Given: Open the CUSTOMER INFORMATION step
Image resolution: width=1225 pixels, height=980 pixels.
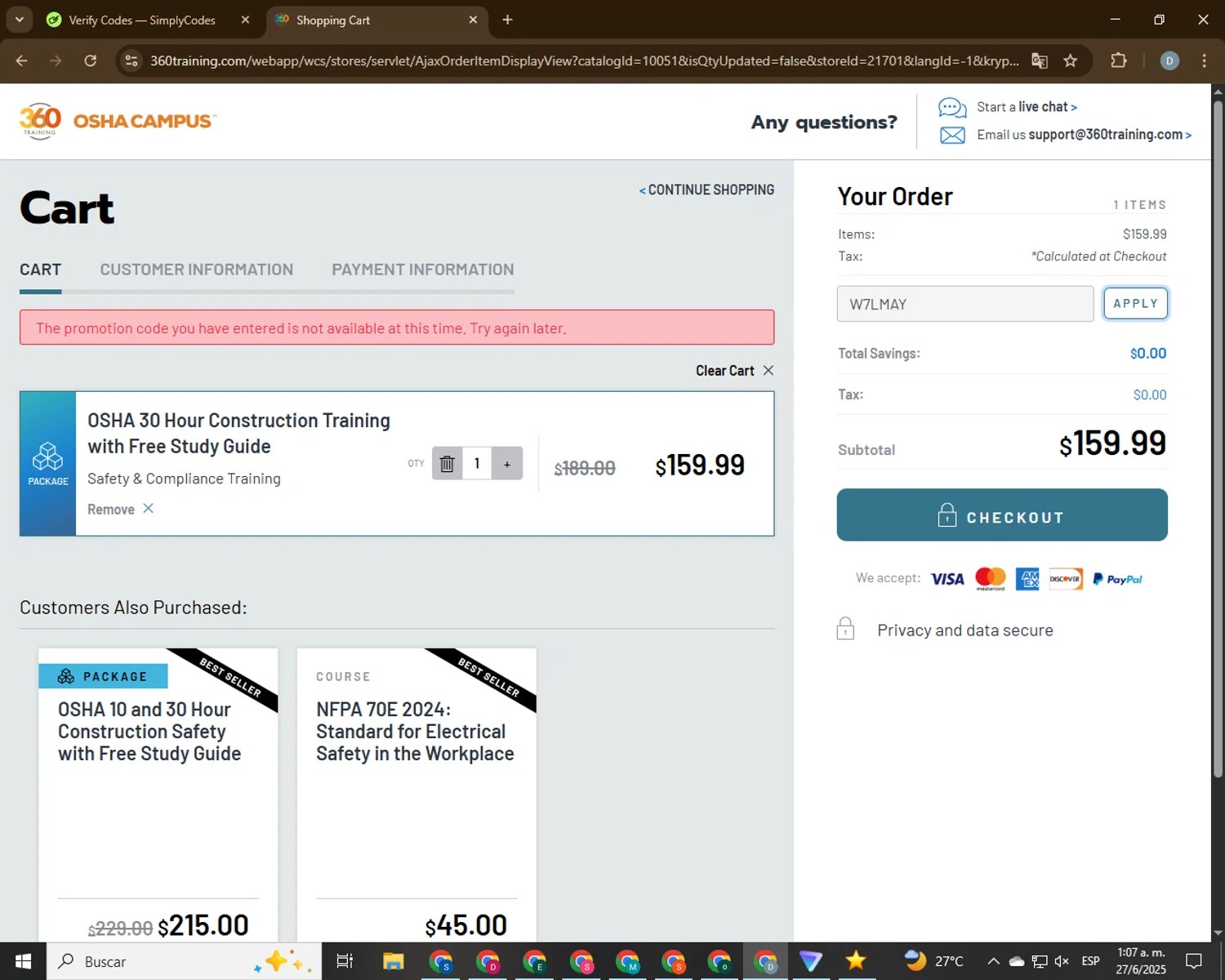Looking at the screenshot, I should point(196,269).
